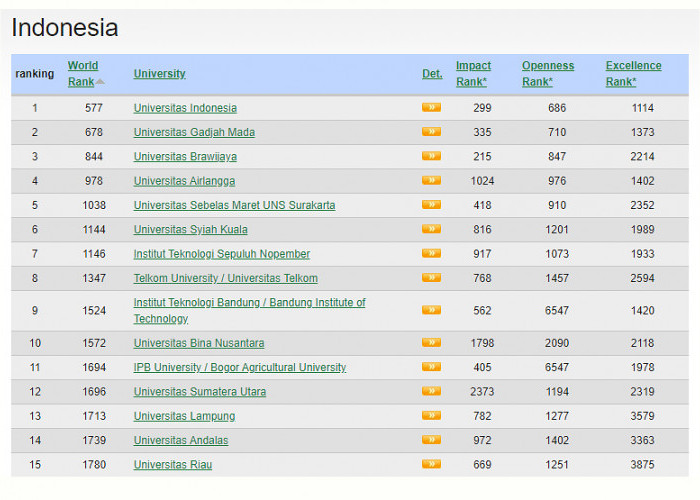Open details icon for Institut Teknologi Sepuluh Nopember
This screenshot has height=500, width=700.
pos(431,253)
